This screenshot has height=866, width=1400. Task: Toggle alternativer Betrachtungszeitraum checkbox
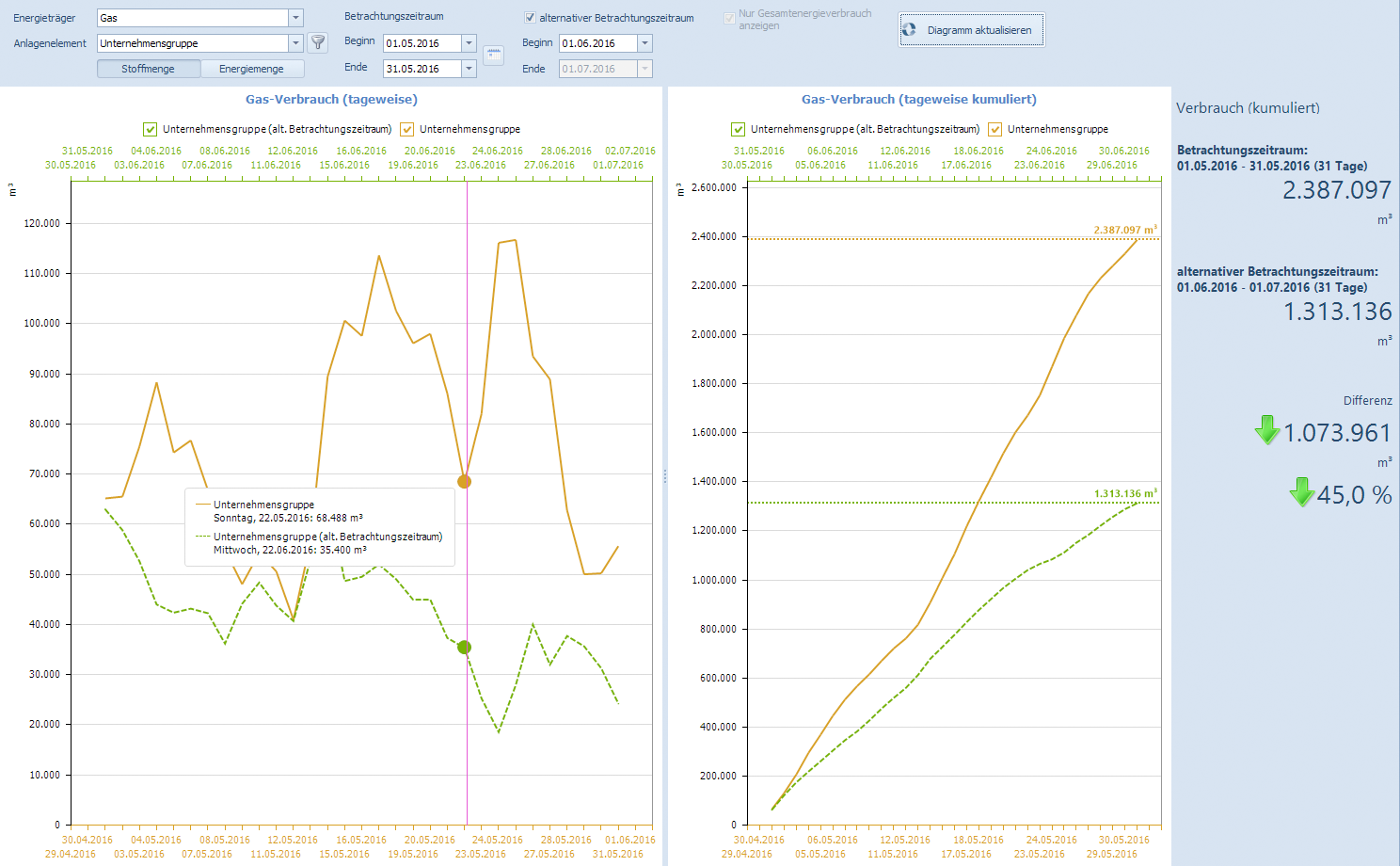pyautogui.click(x=530, y=18)
